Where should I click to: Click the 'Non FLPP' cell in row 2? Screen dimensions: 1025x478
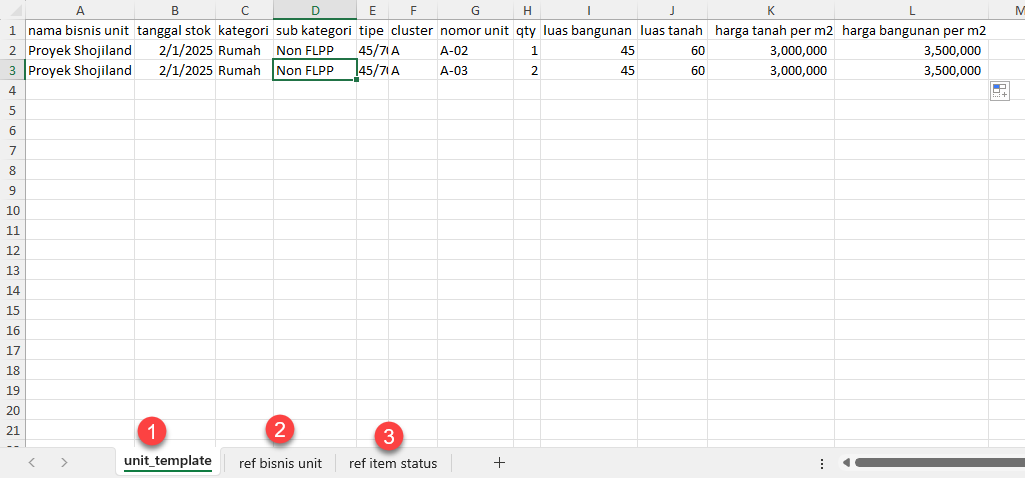[314, 50]
